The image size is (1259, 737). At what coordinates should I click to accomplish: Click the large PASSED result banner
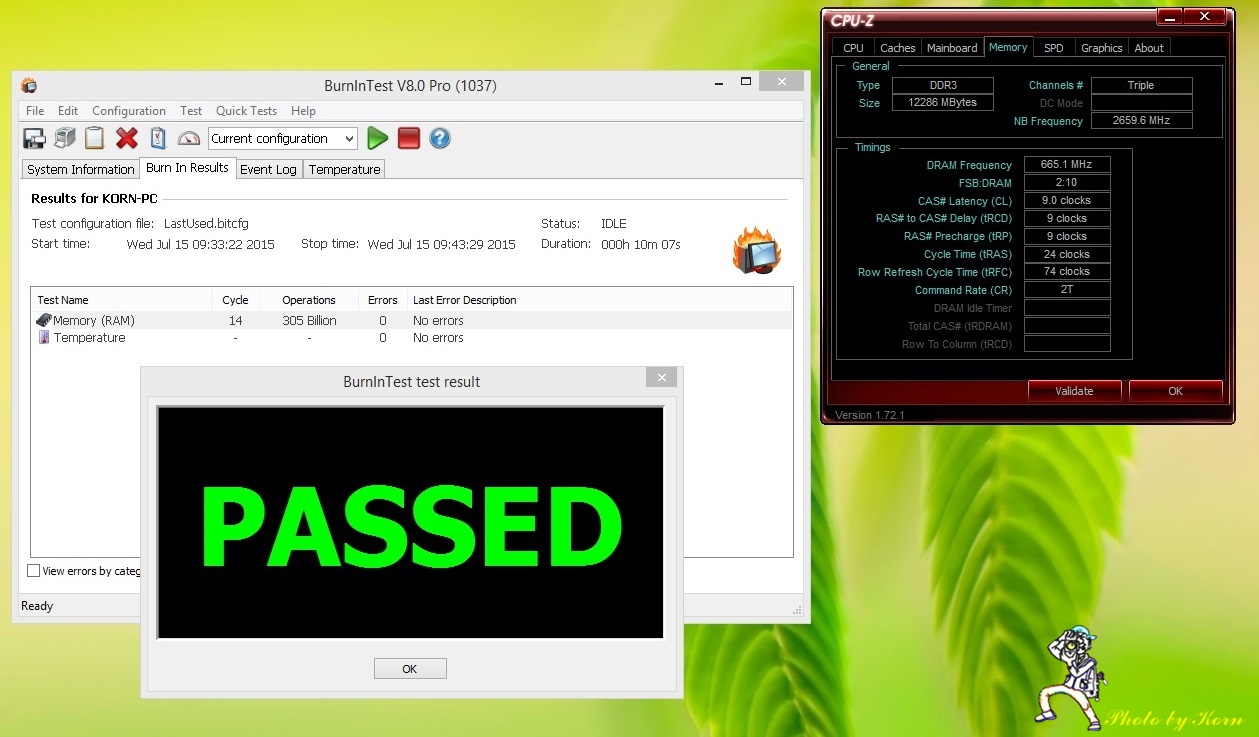pos(410,522)
